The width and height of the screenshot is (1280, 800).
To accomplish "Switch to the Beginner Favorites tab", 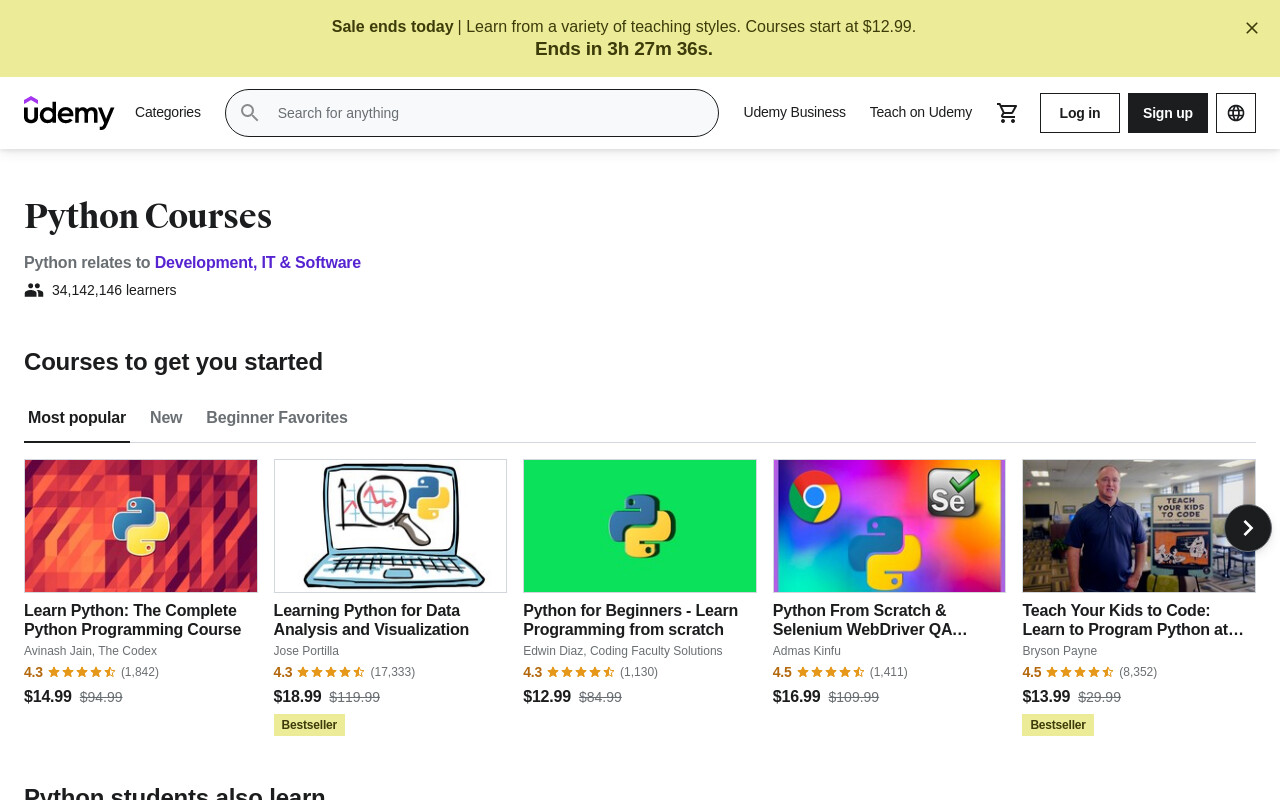I will coord(277,418).
